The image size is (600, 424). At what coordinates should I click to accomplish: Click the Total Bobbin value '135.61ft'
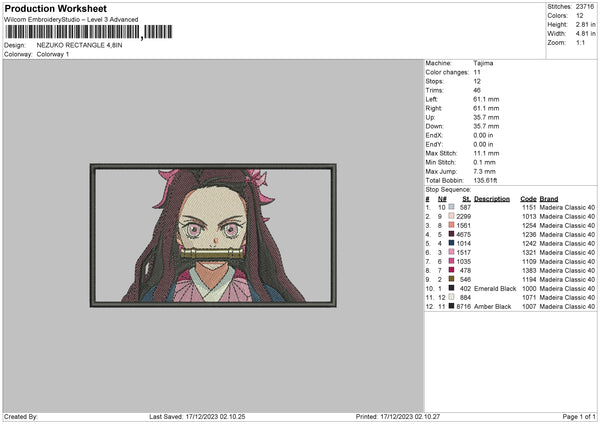[485, 180]
